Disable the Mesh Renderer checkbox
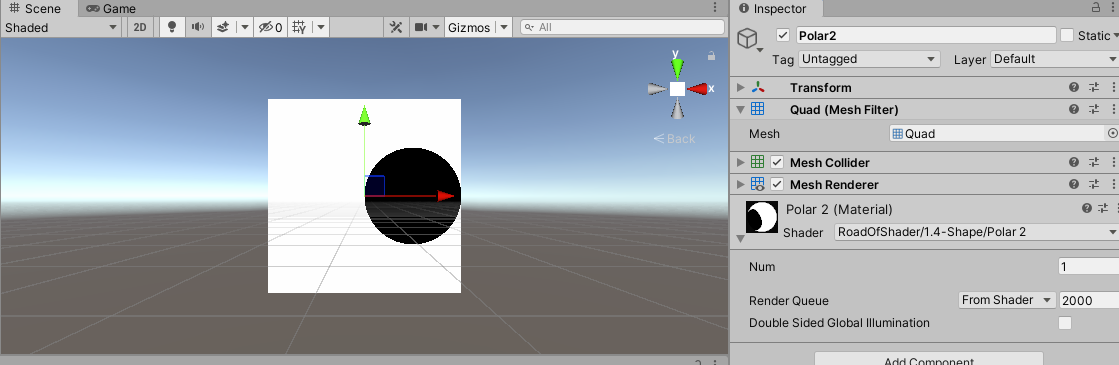Viewport: 1119px width, 365px height. pyautogui.click(x=777, y=184)
